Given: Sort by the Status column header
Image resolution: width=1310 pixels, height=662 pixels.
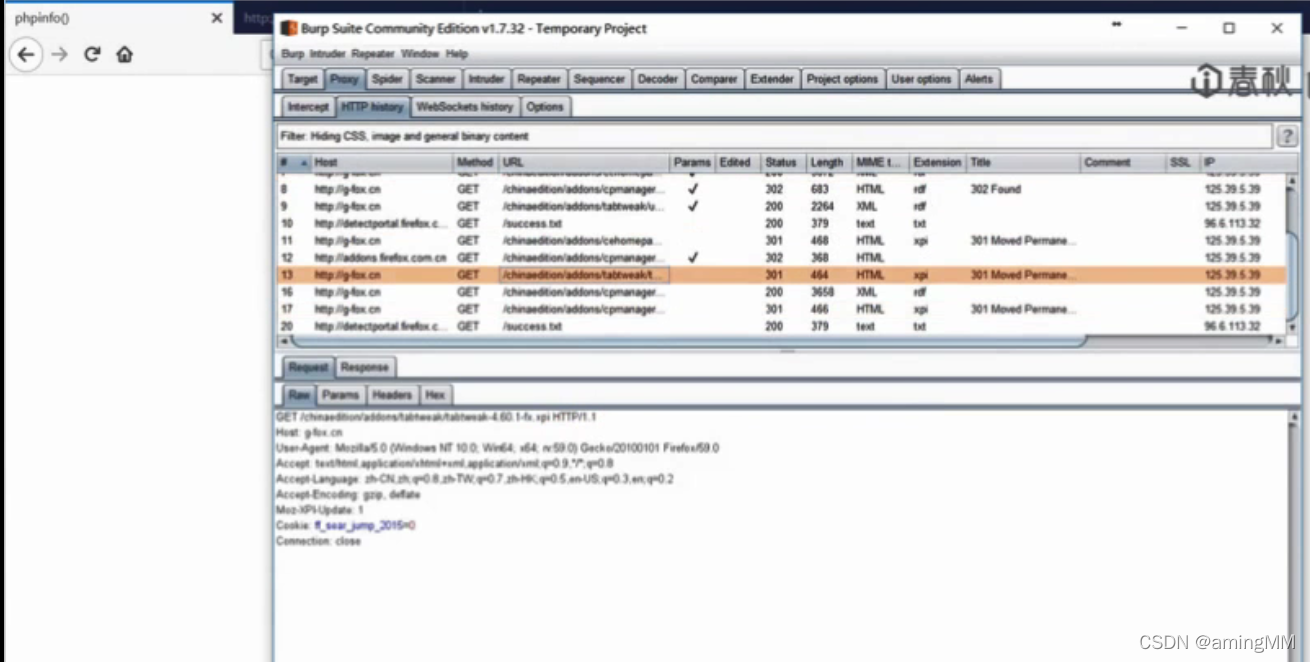Looking at the screenshot, I should click(783, 162).
